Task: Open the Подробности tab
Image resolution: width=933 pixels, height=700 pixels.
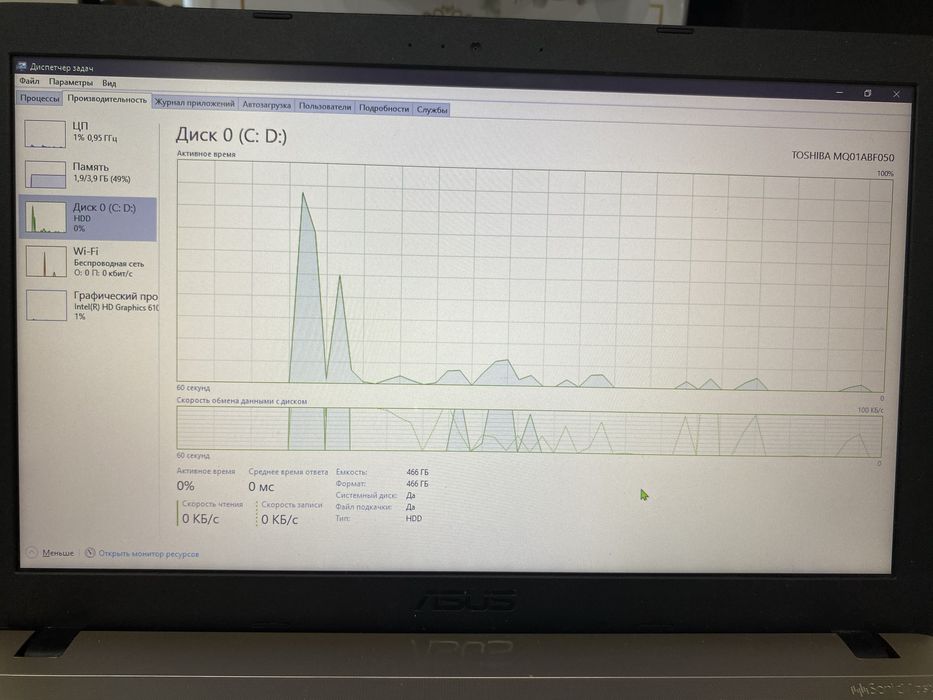Action: (x=384, y=108)
